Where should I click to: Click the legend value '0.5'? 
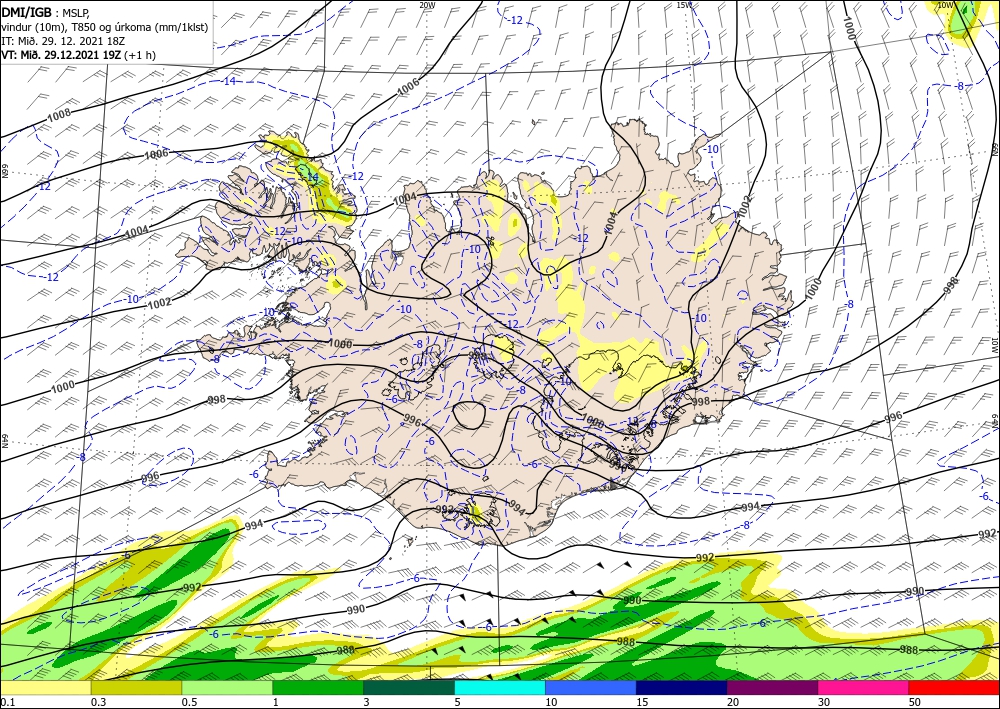pos(188,702)
